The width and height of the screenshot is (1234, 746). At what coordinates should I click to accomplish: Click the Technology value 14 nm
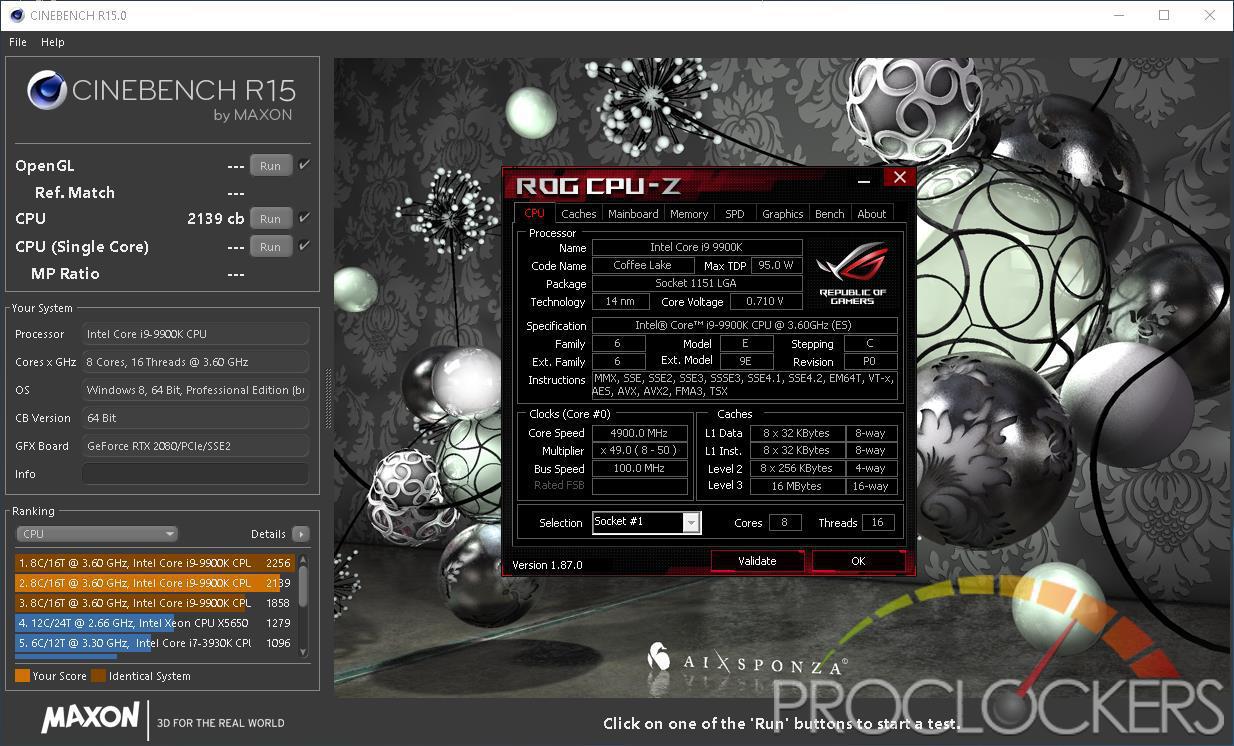620,302
